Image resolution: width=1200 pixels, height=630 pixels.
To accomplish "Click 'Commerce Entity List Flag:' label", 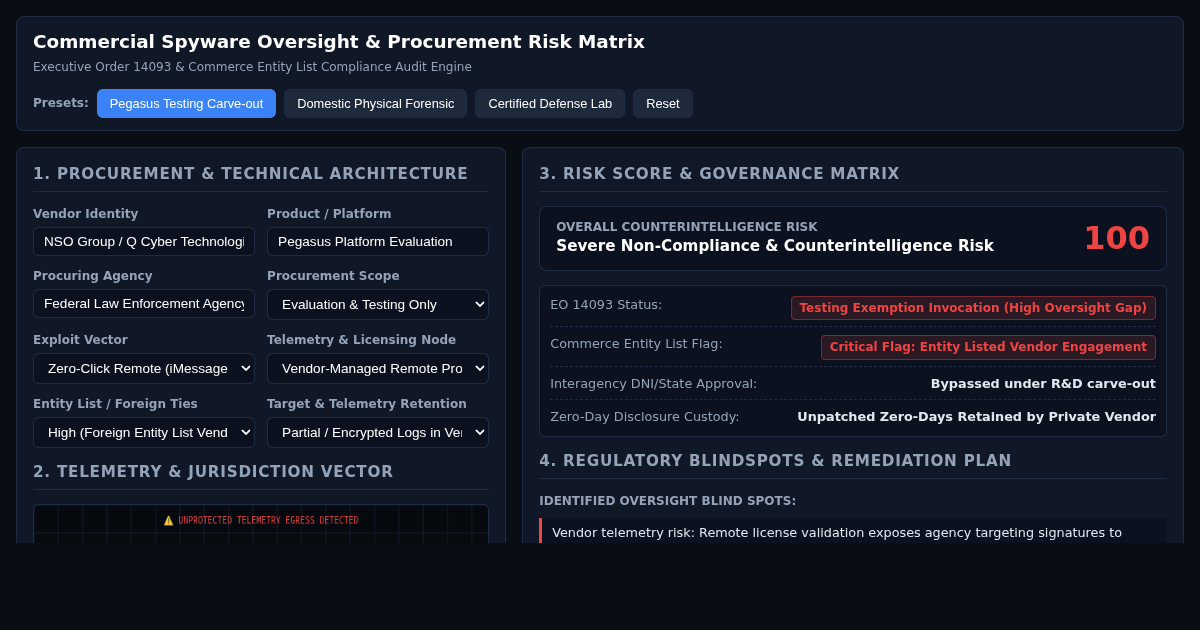I will point(636,343).
